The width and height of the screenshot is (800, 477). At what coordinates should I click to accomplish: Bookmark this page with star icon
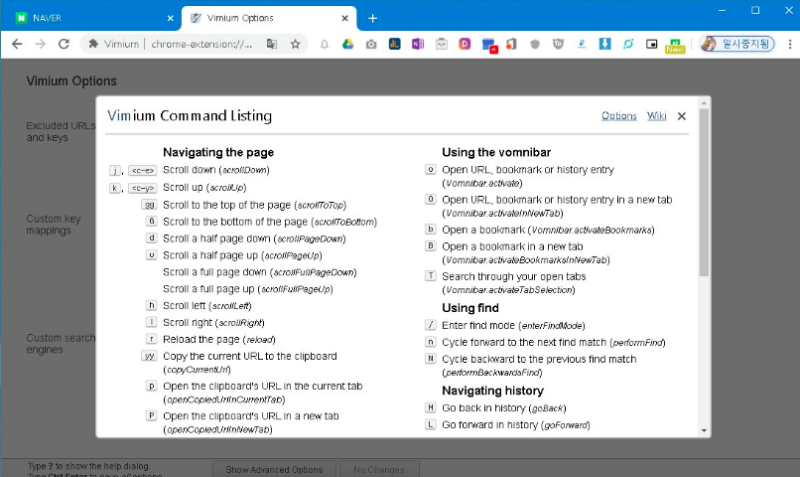pos(296,44)
